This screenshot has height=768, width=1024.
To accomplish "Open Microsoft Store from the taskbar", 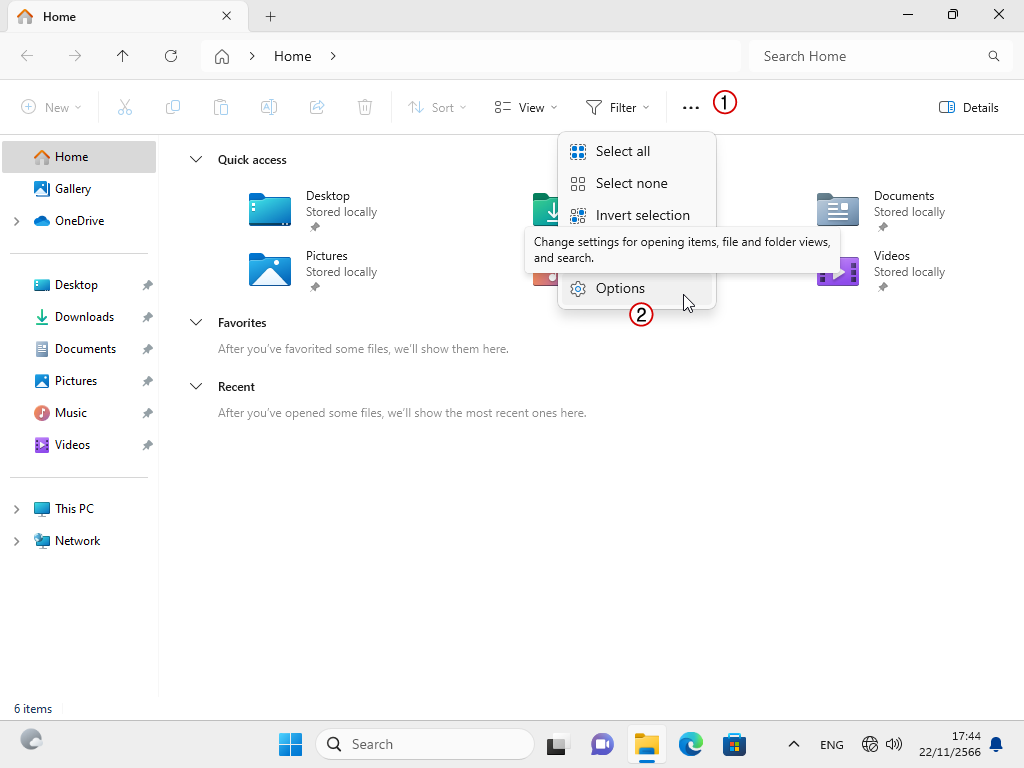I will point(735,744).
